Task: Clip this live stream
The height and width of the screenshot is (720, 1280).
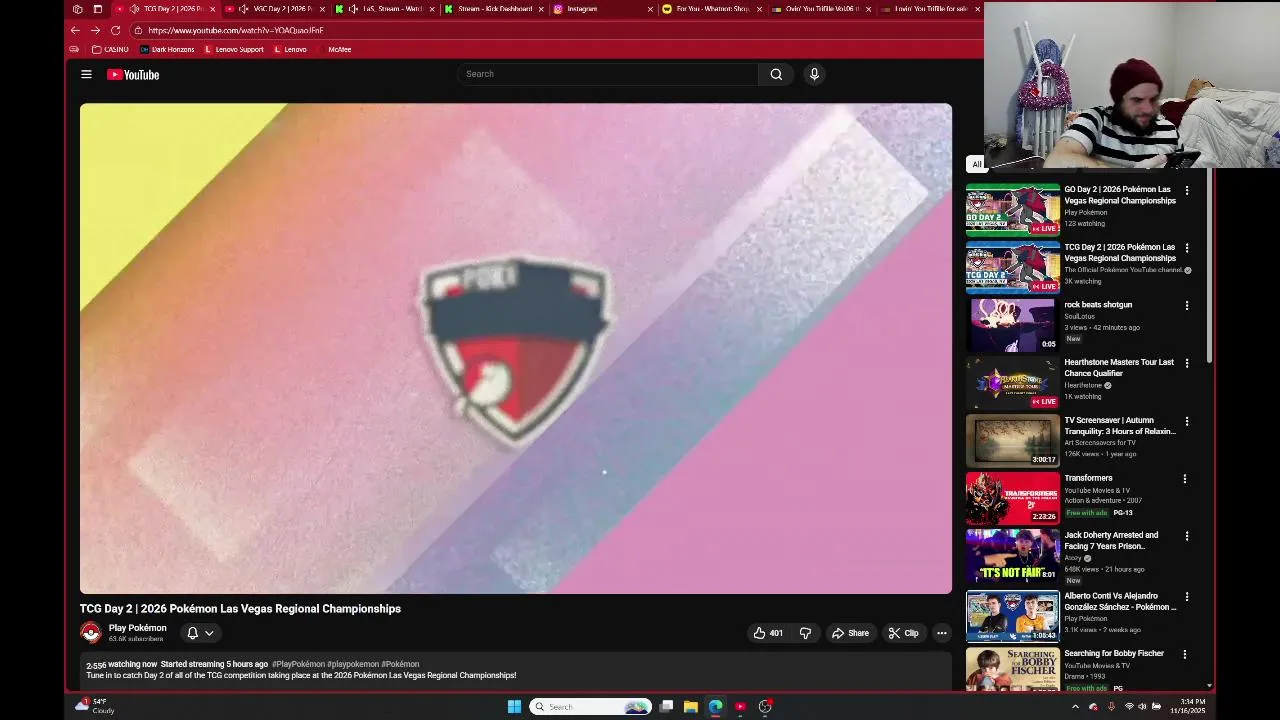Action: 903,633
